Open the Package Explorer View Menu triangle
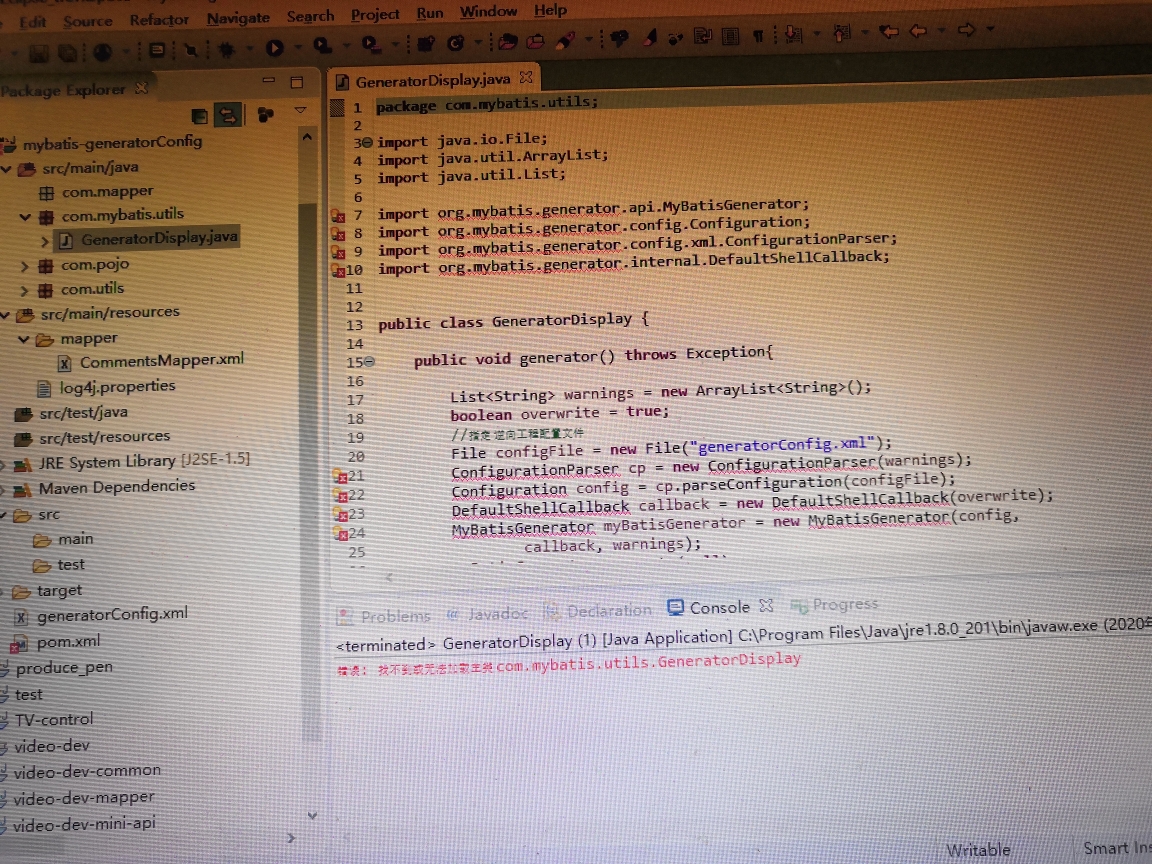The width and height of the screenshot is (1152, 864). pyautogui.click(x=300, y=110)
